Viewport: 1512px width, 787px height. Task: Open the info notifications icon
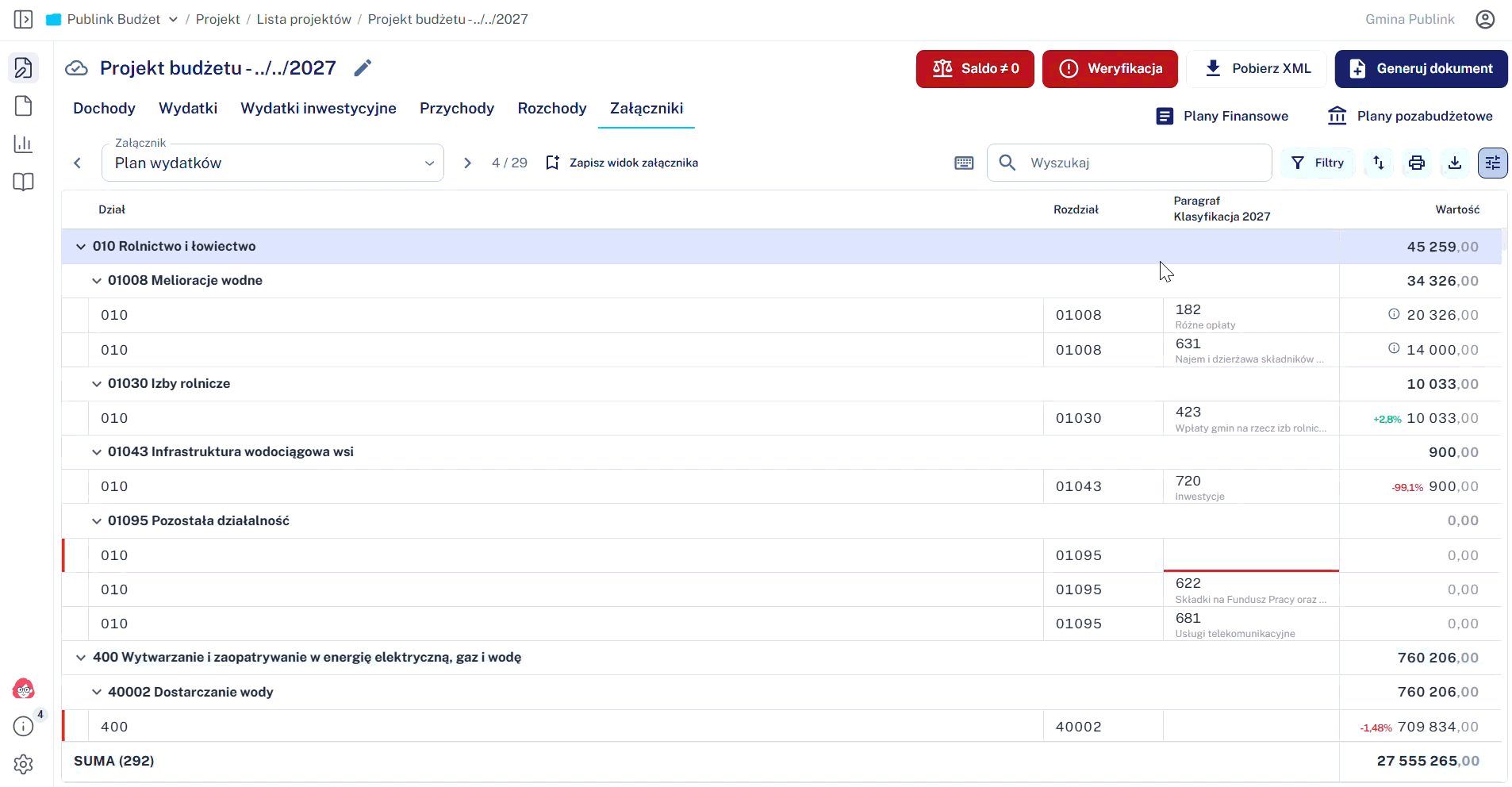coord(24,726)
